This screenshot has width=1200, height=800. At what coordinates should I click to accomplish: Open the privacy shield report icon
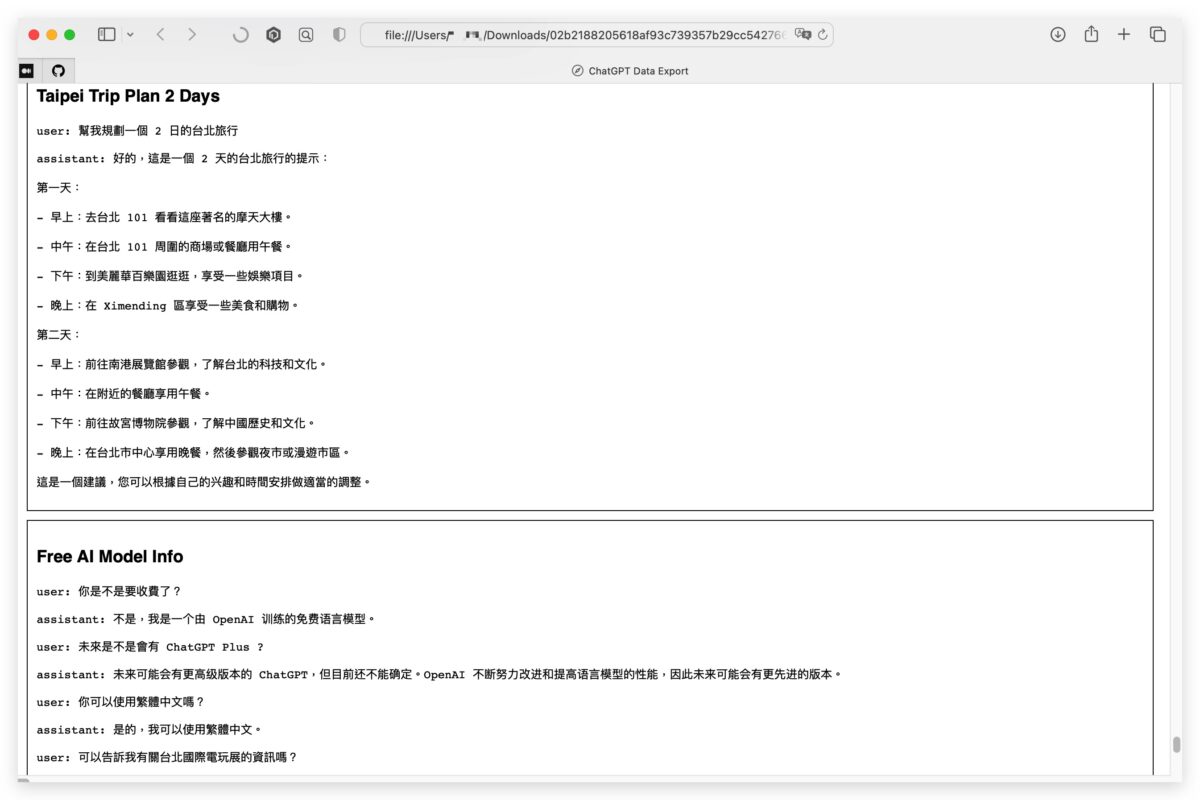[x=339, y=34]
